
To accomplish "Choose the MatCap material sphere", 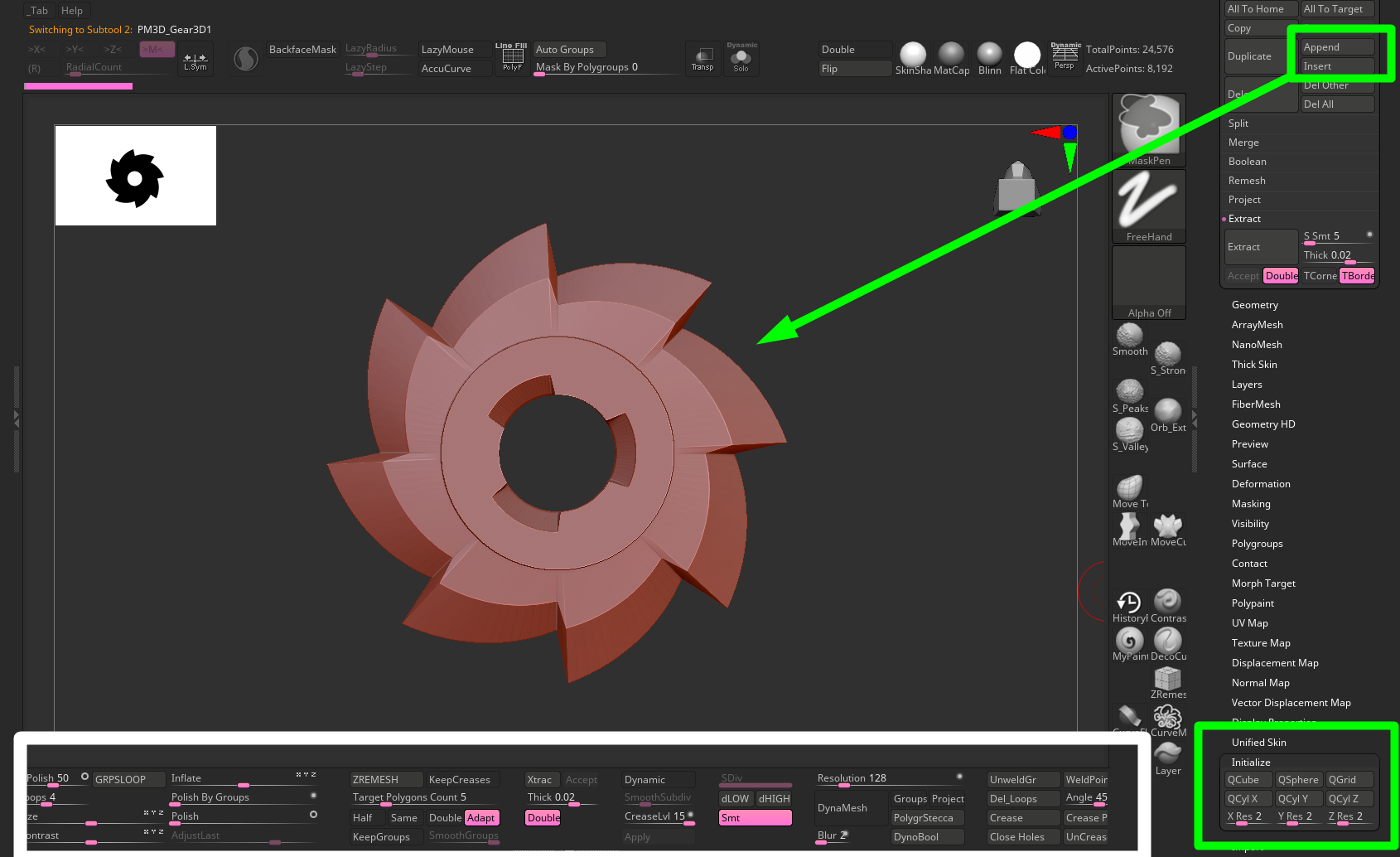I will [x=951, y=56].
